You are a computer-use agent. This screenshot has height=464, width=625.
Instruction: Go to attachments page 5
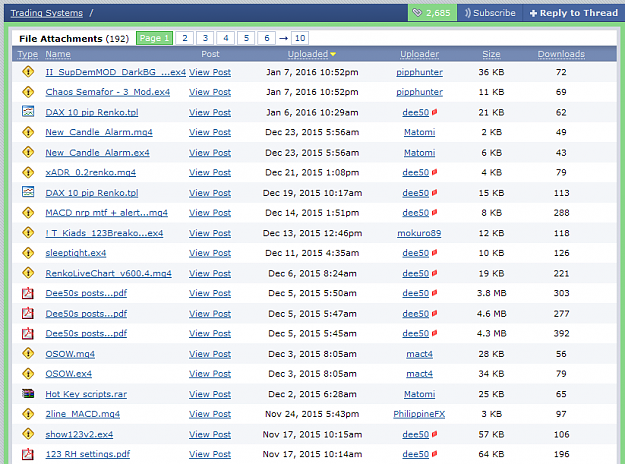click(x=246, y=38)
